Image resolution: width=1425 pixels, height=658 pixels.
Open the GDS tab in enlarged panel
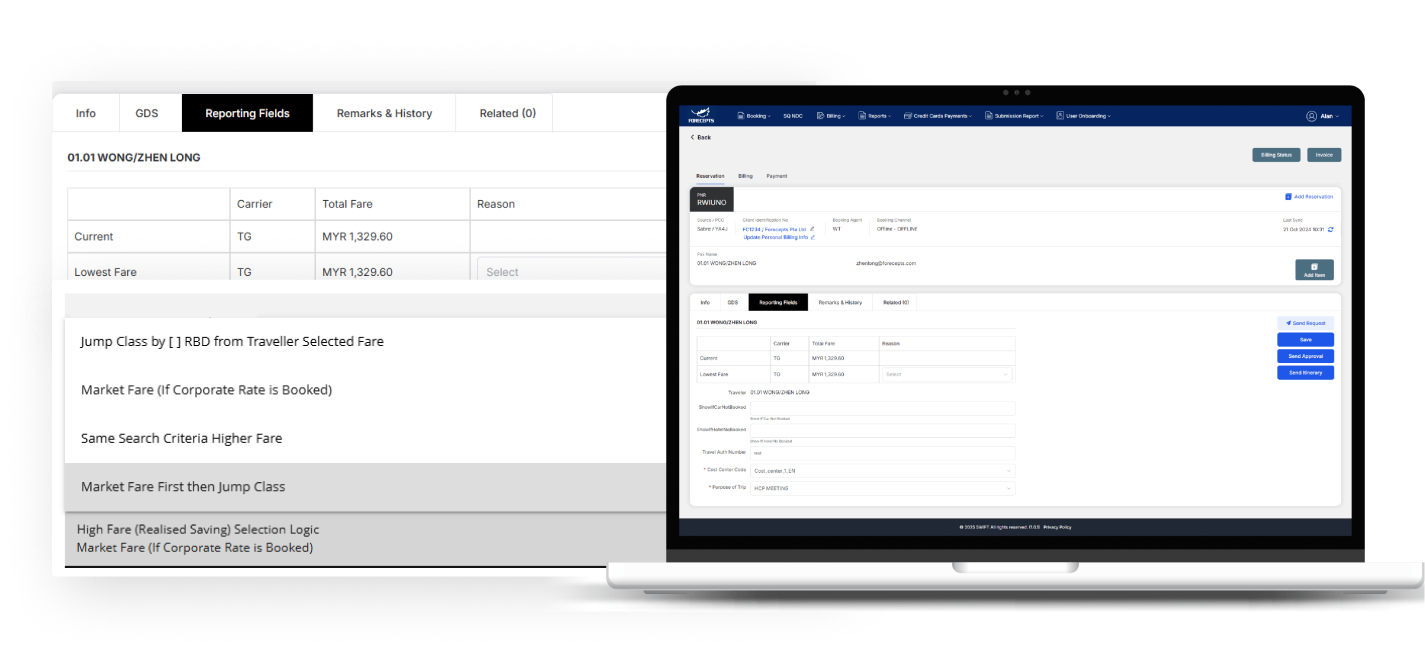147,113
